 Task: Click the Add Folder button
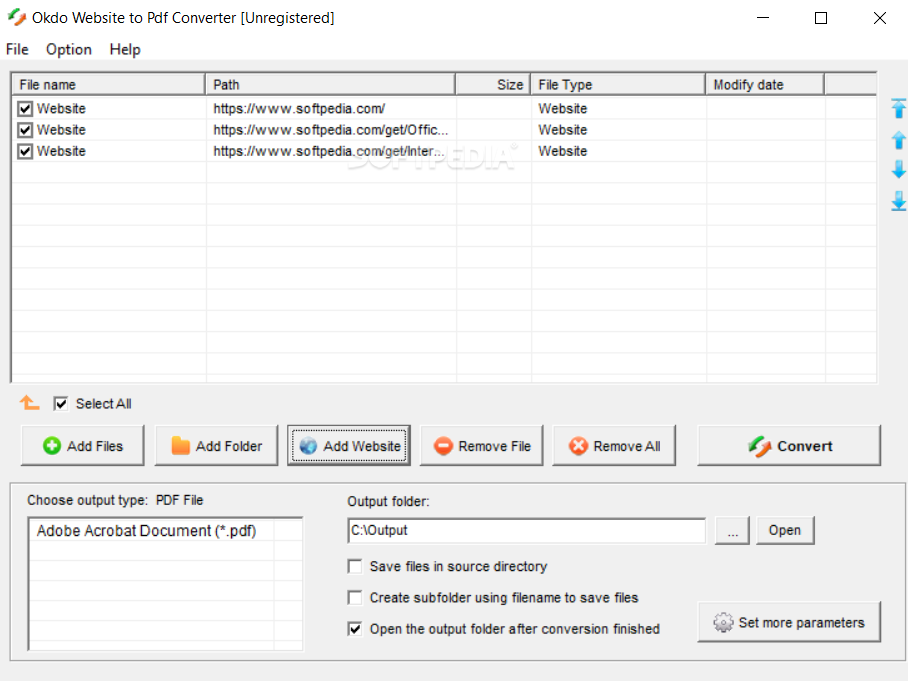click(x=217, y=446)
